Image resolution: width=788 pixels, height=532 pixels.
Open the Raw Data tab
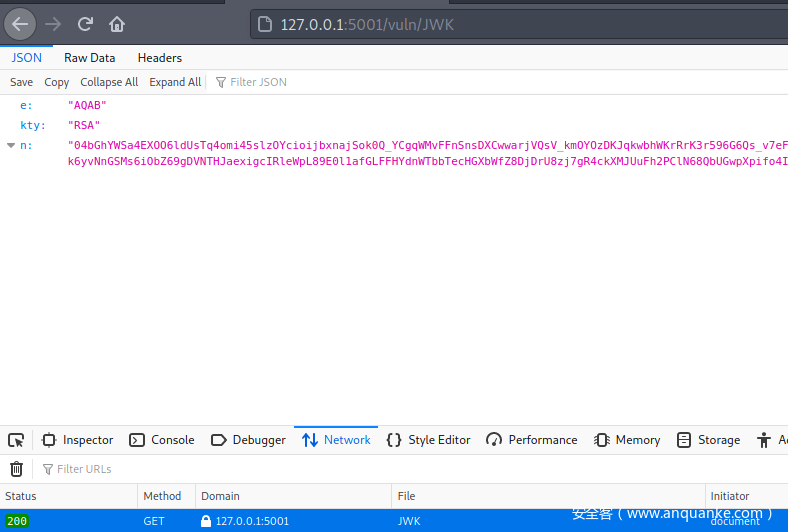point(89,58)
